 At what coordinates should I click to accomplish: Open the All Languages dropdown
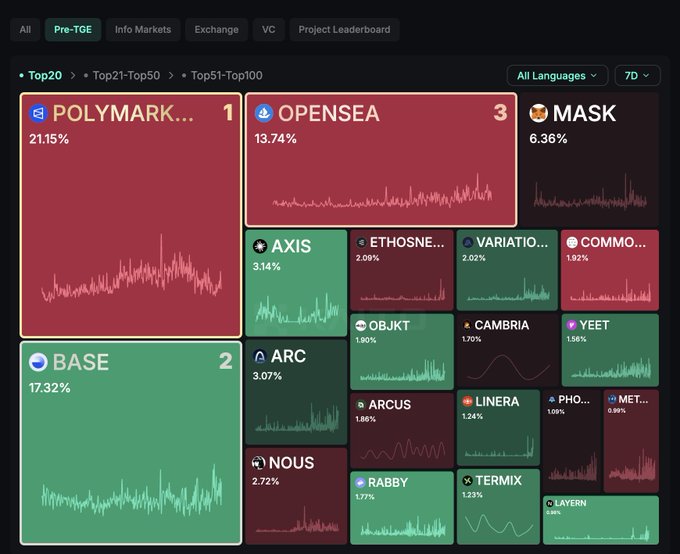tap(557, 76)
